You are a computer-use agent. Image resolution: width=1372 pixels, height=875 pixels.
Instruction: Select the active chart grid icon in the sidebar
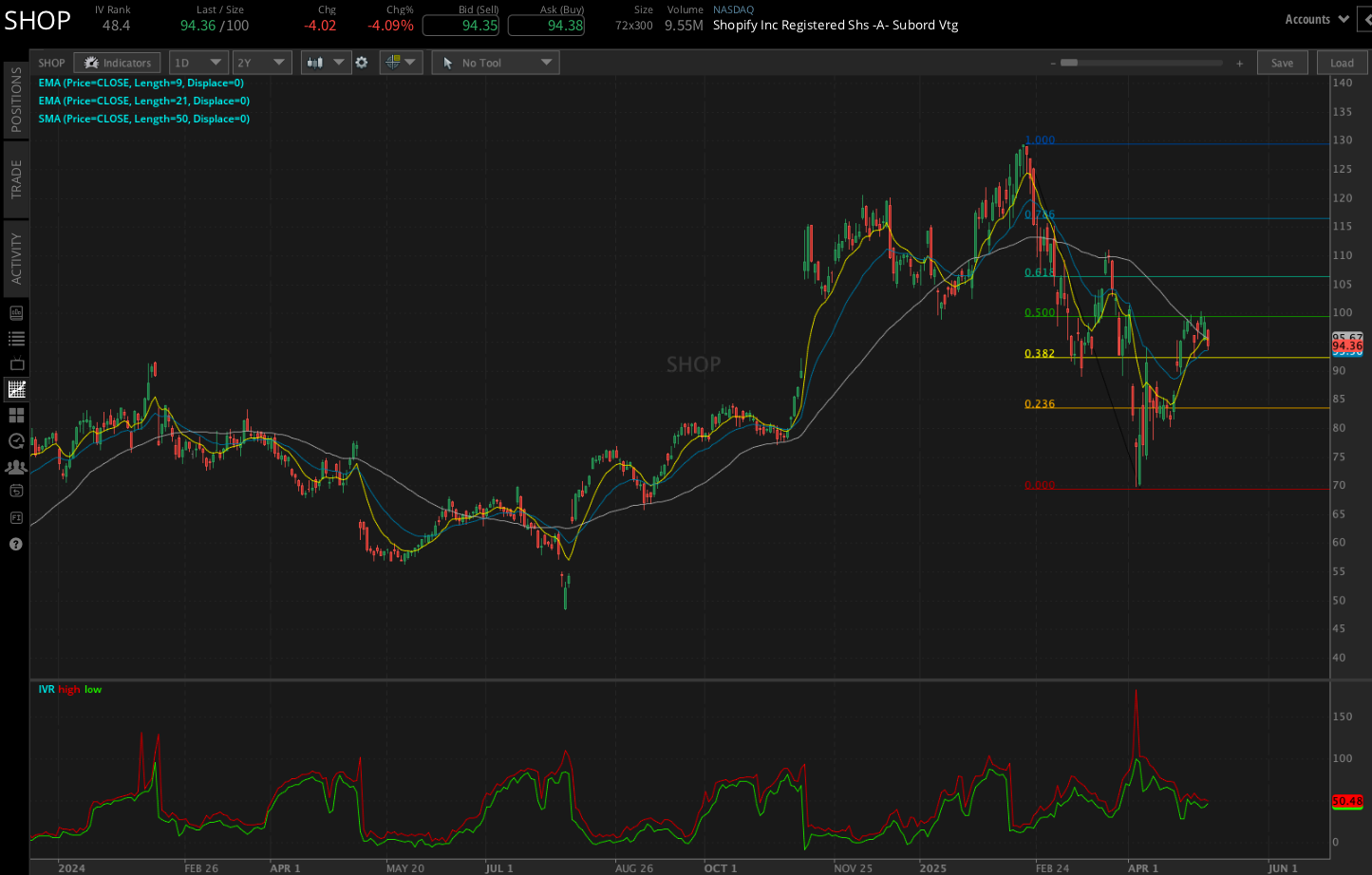16,389
